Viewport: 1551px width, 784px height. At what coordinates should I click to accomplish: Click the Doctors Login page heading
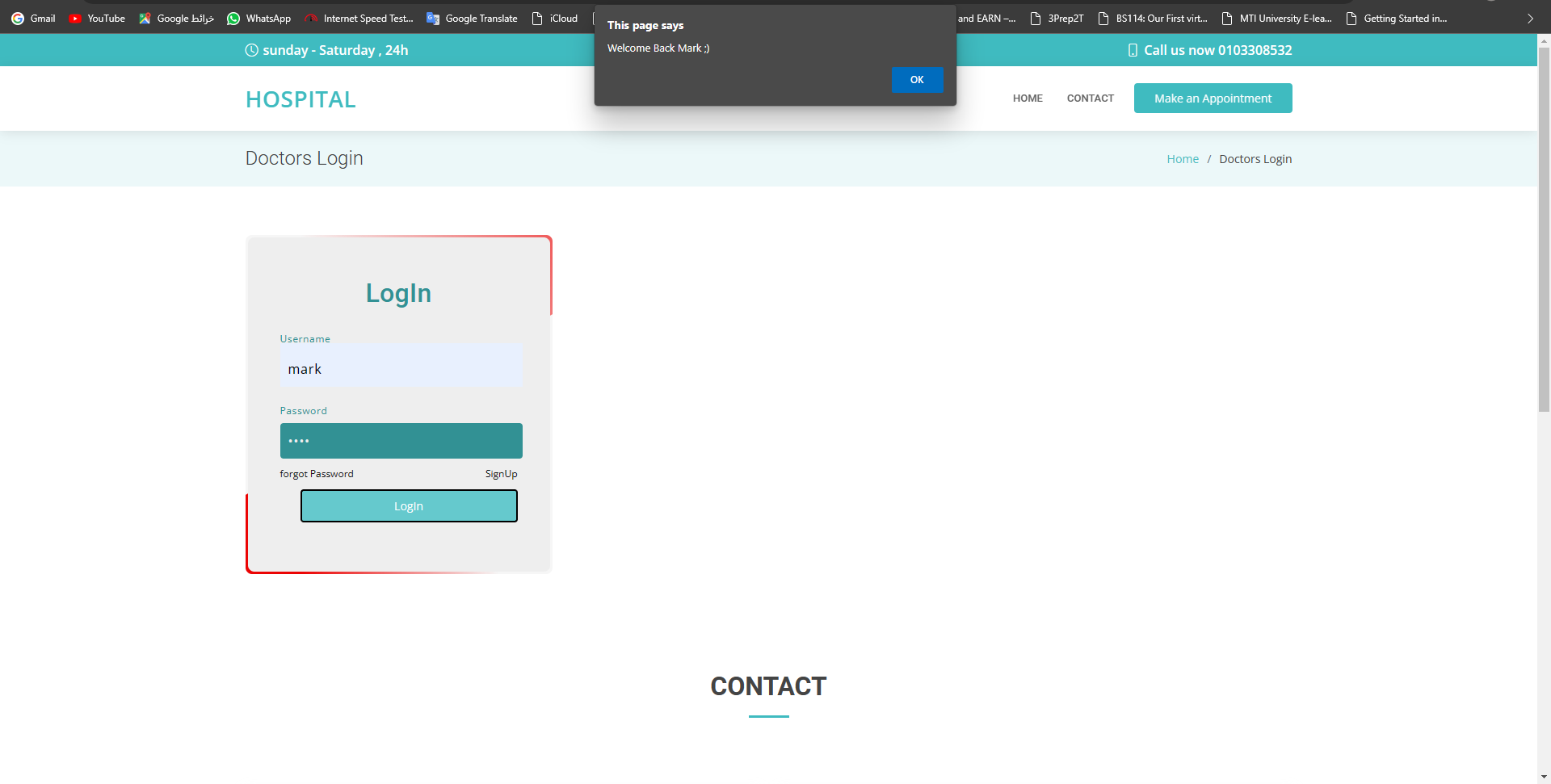point(305,158)
